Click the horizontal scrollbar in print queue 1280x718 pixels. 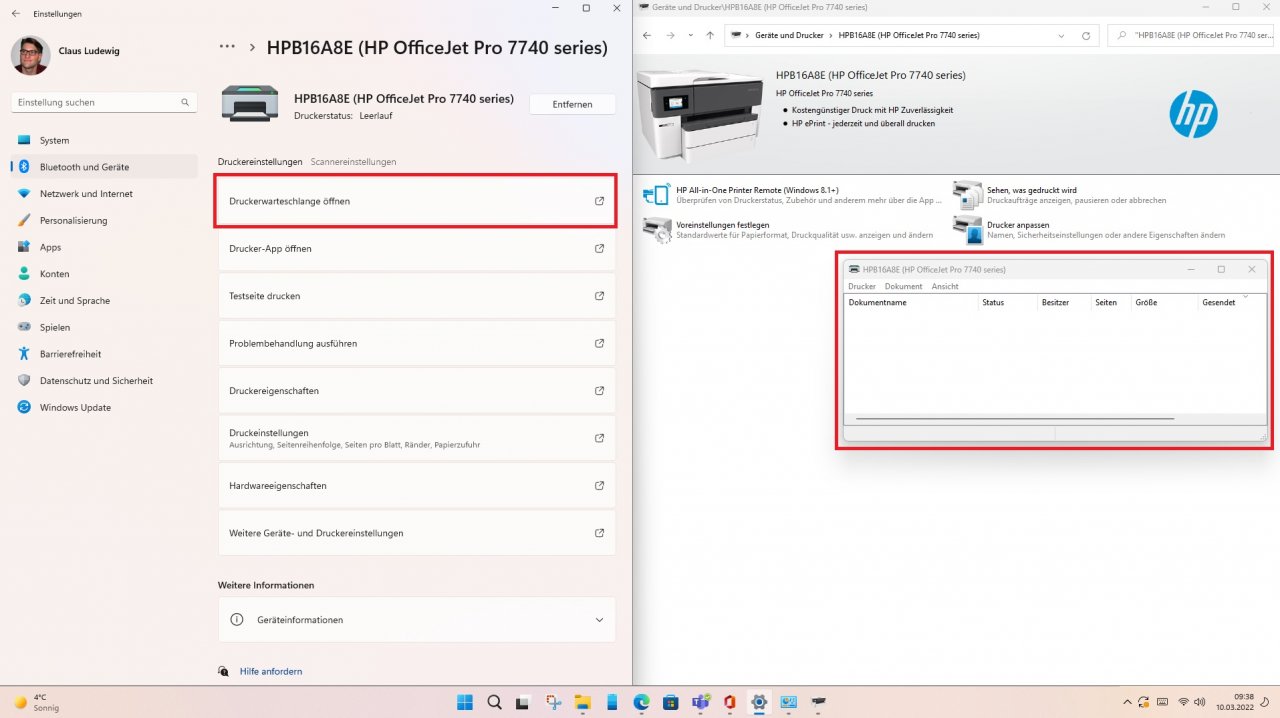[x=1014, y=419]
